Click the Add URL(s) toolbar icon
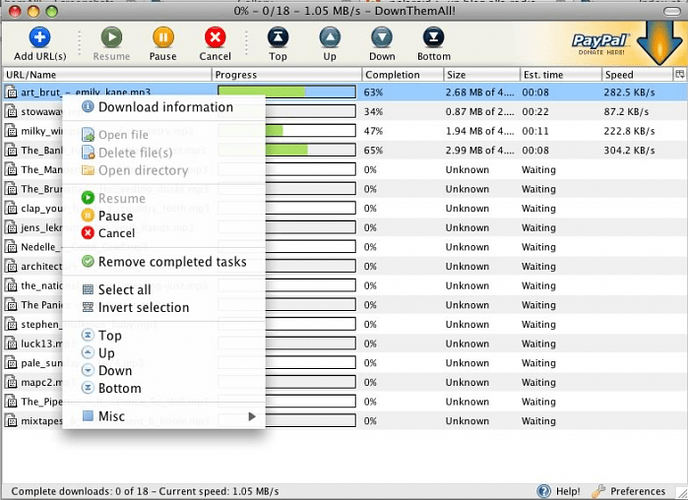This screenshot has height=500, width=688. tap(40, 37)
